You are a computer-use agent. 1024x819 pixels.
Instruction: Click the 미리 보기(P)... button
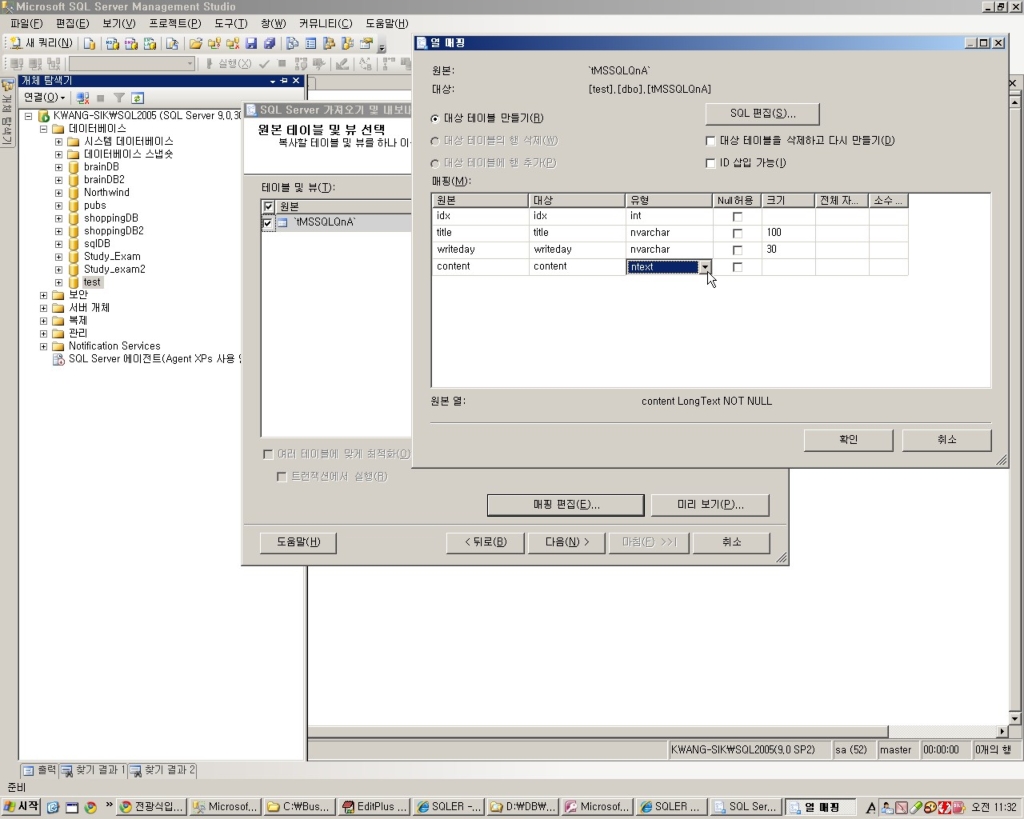(710, 505)
